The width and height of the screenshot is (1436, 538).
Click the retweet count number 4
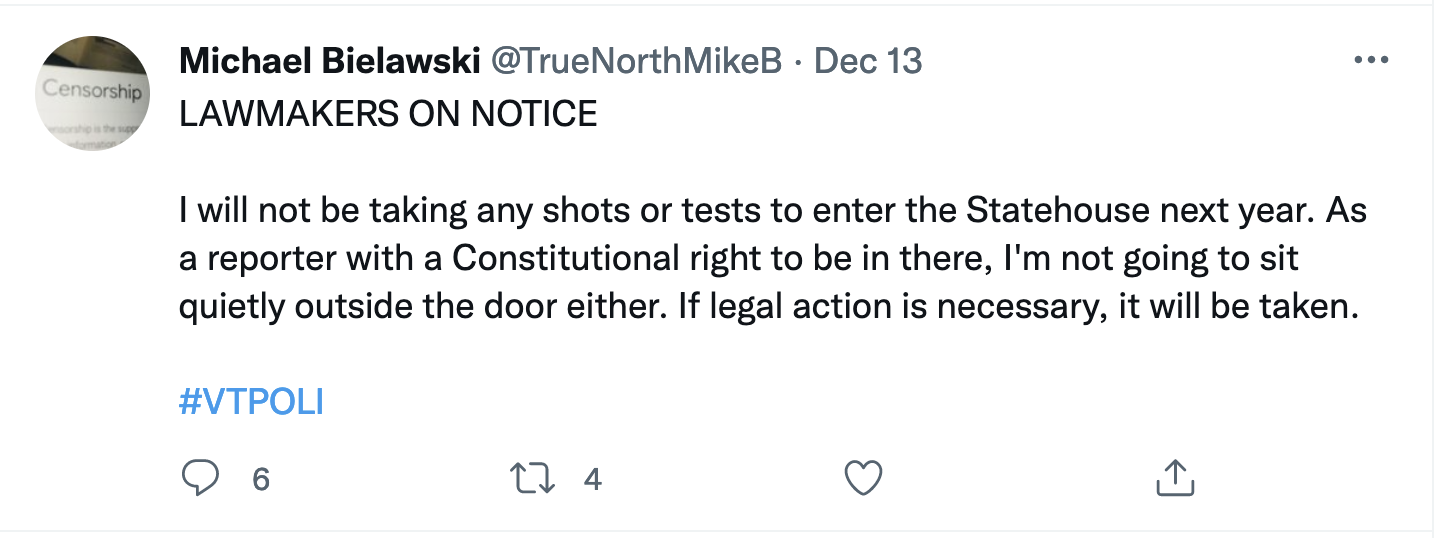[x=592, y=480]
